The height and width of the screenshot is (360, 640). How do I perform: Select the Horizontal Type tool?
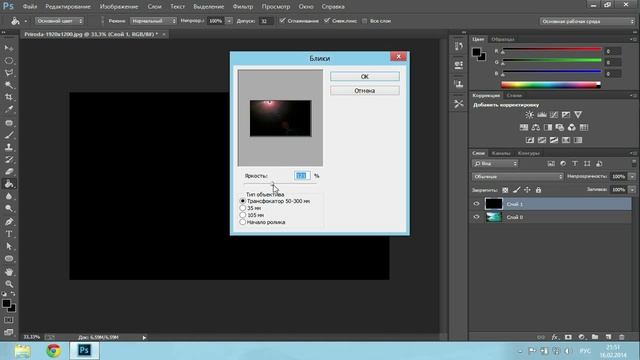coord(9,234)
